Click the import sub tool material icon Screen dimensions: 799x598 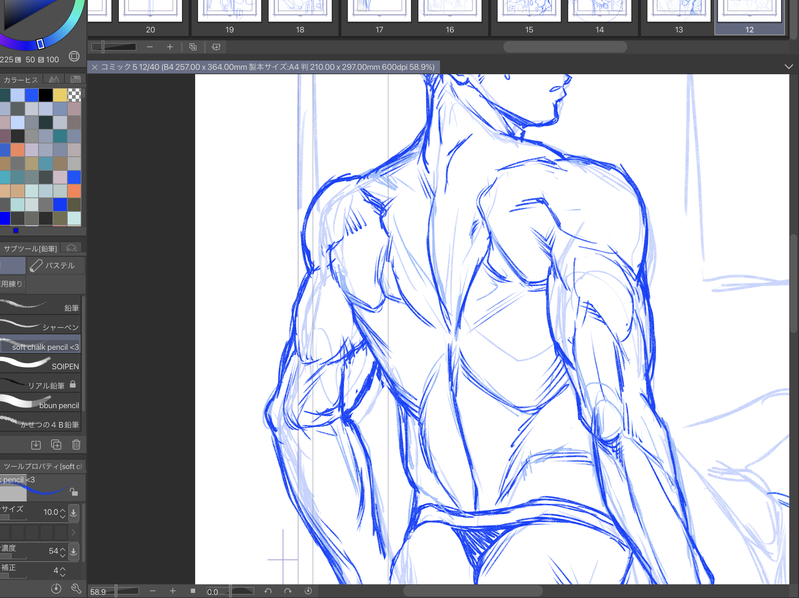(36, 445)
